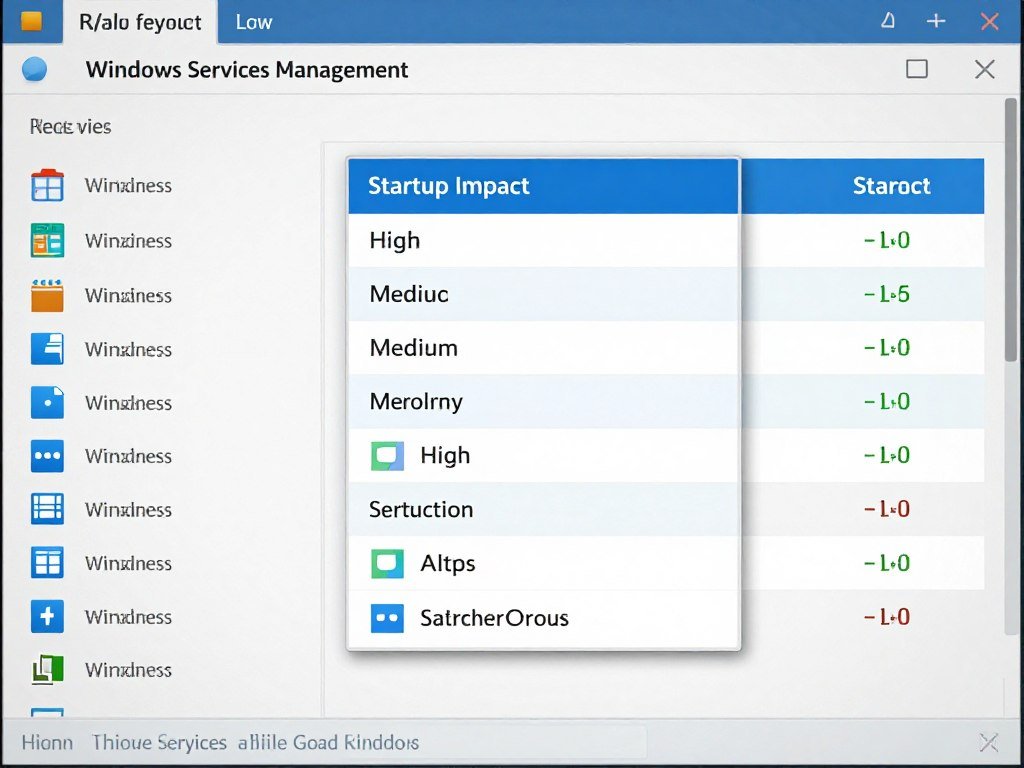Select the R/alo feyouct tab

click(140, 21)
